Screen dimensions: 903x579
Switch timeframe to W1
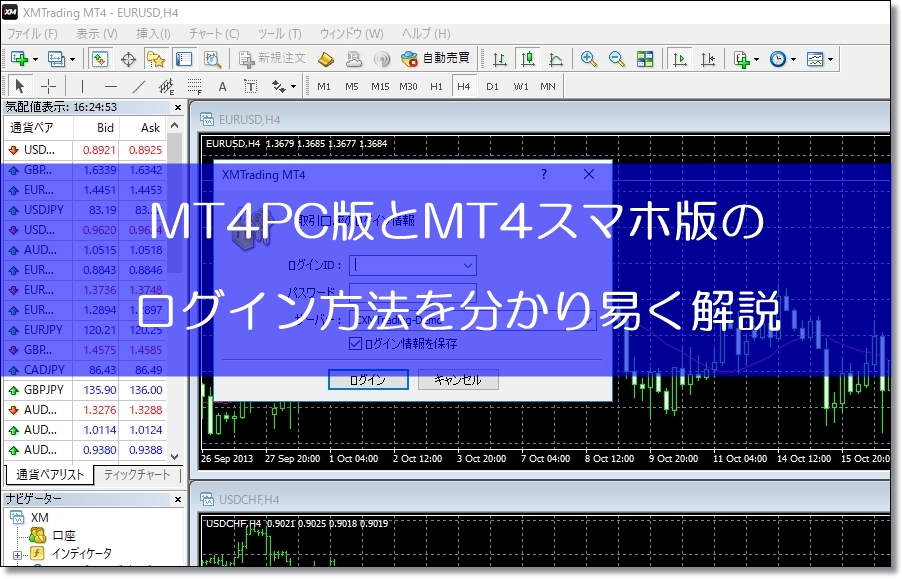[x=521, y=86]
